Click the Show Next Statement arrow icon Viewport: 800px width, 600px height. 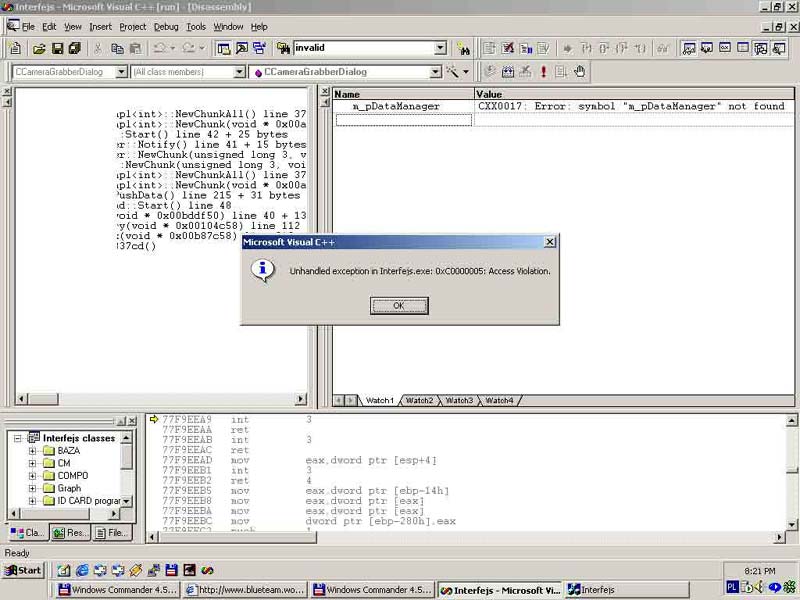[x=567, y=48]
